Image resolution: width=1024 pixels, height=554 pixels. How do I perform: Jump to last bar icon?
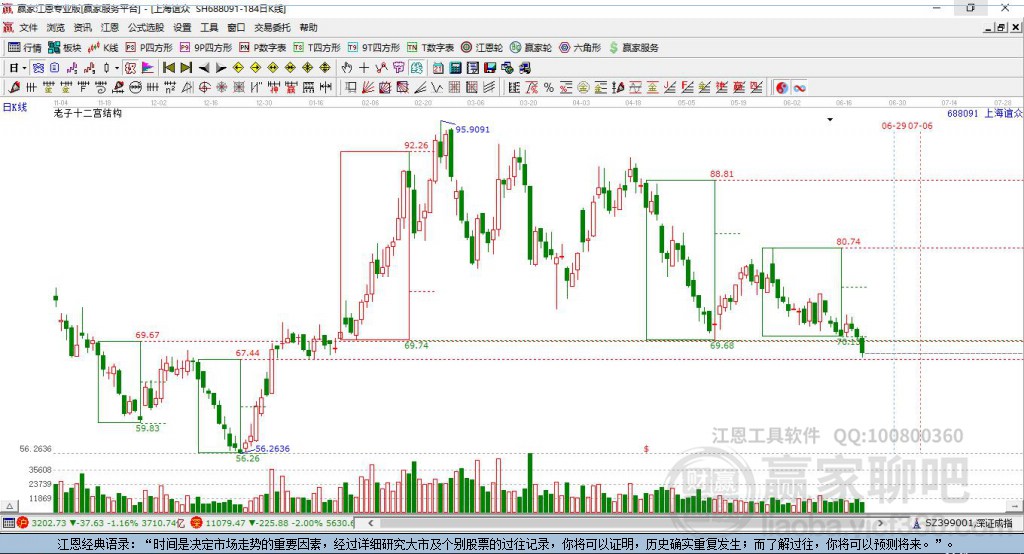pos(186,68)
